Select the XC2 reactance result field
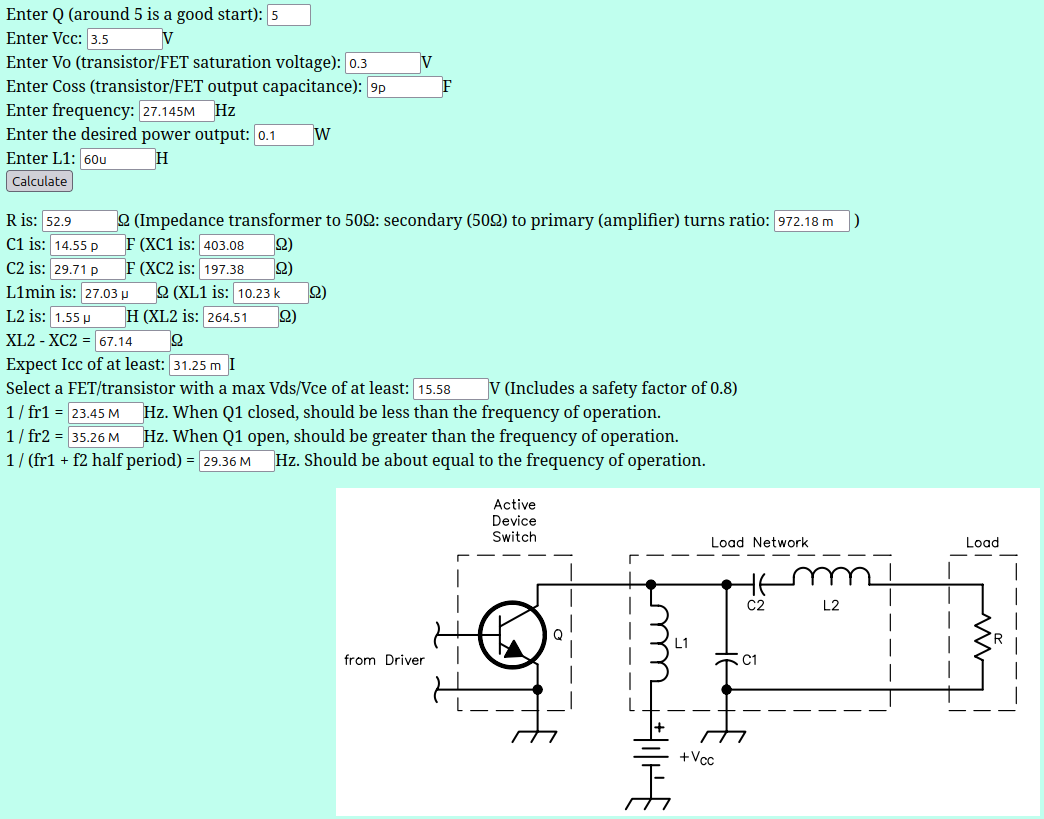 (237, 269)
